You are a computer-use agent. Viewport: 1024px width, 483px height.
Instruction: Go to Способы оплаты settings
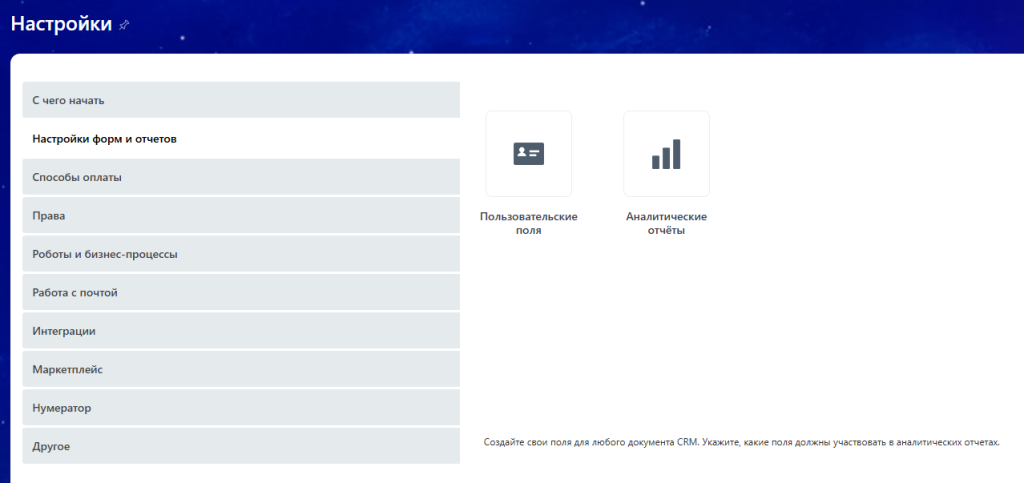pos(240,177)
